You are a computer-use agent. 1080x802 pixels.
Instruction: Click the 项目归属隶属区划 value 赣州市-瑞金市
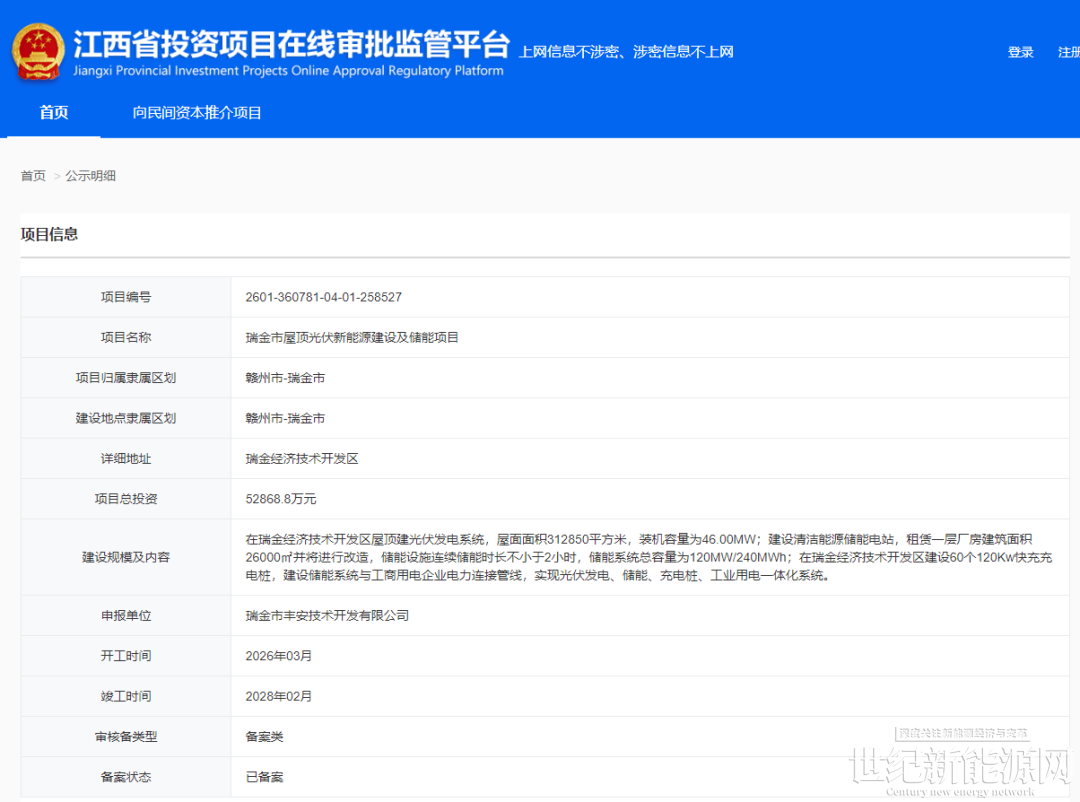(285, 378)
